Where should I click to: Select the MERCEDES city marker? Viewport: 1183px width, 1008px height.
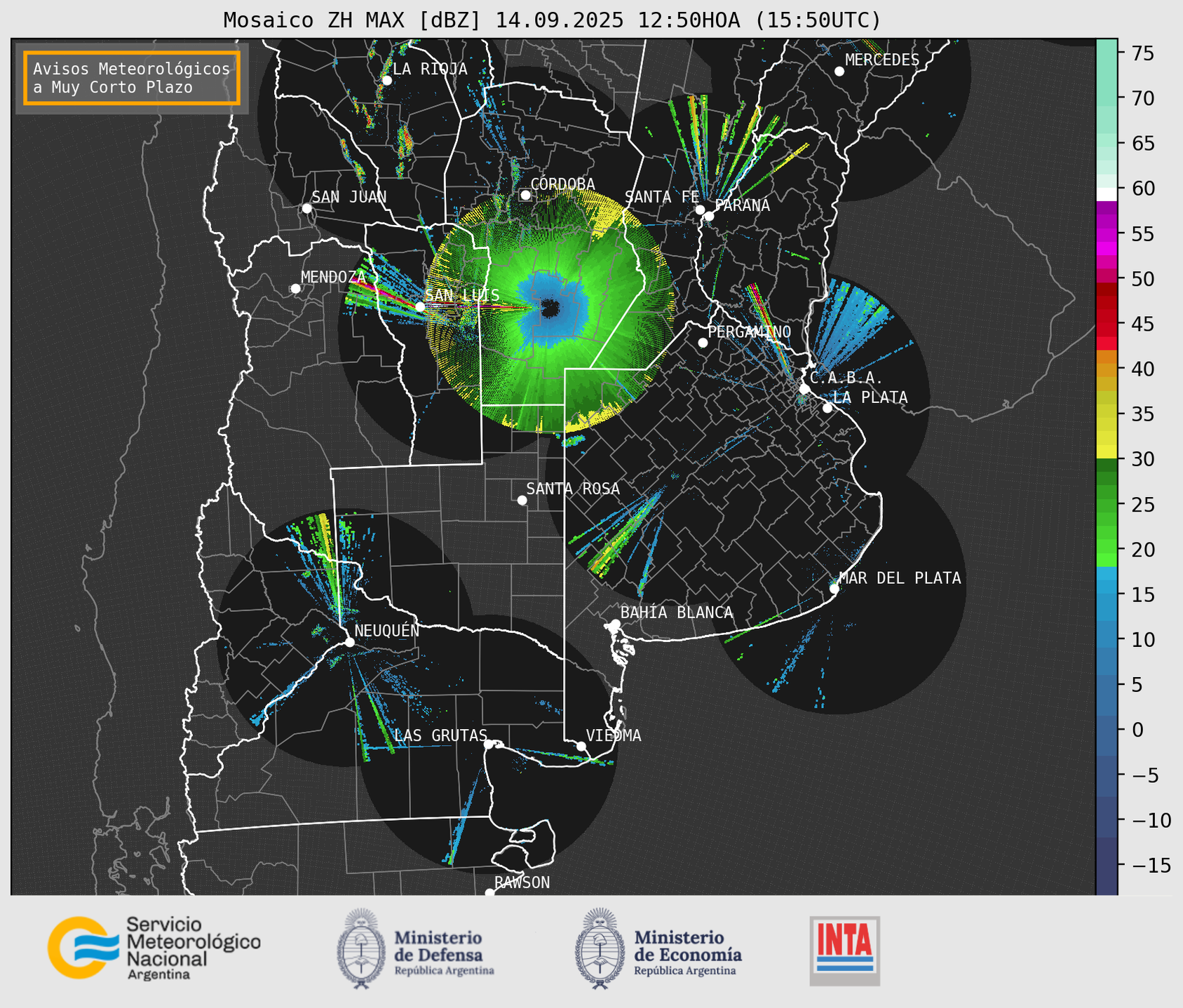(x=839, y=71)
